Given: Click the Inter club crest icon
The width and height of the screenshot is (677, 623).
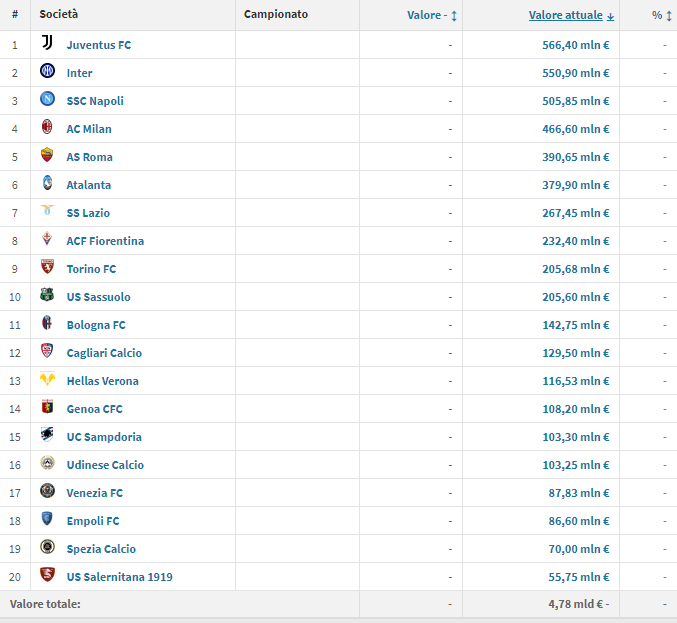Looking at the screenshot, I should (47, 72).
